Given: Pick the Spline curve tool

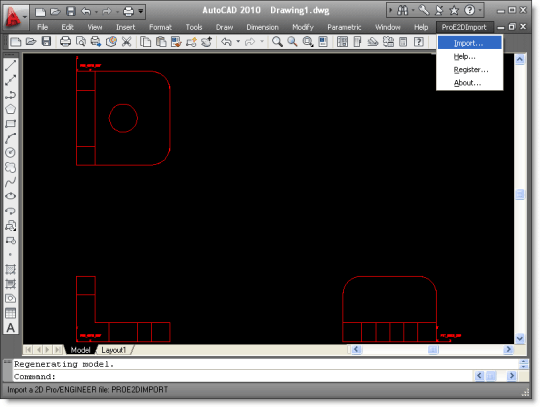Looking at the screenshot, I should point(11,182).
